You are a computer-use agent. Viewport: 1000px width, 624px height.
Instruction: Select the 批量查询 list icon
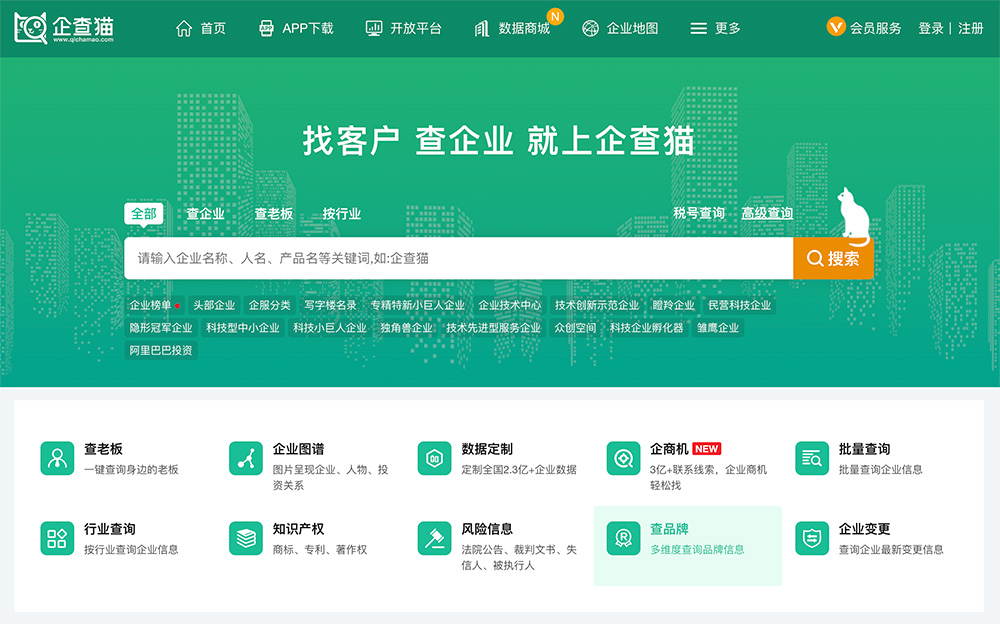[x=810, y=460]
